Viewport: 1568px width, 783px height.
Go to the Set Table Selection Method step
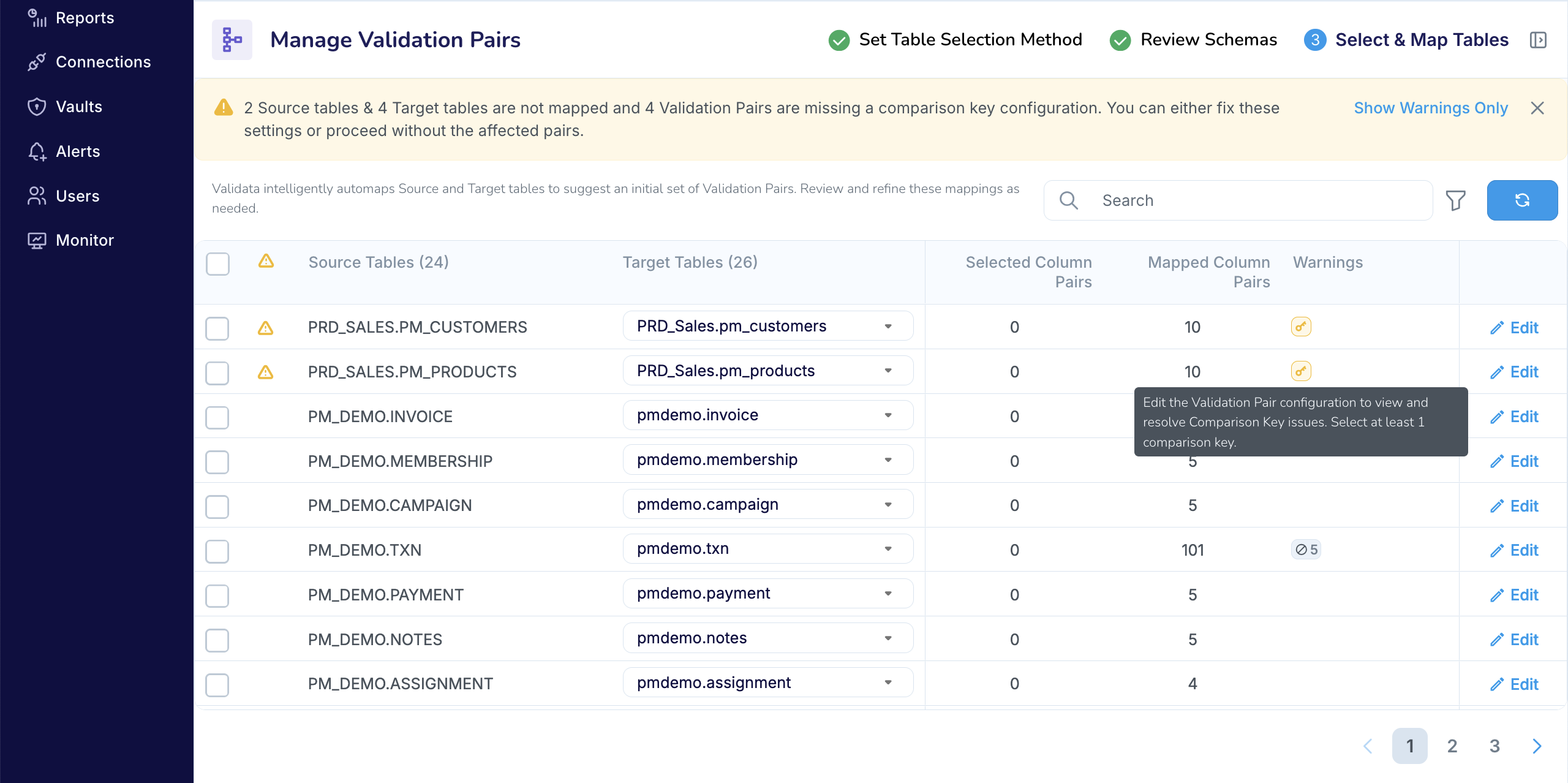[x=970, y=39]
